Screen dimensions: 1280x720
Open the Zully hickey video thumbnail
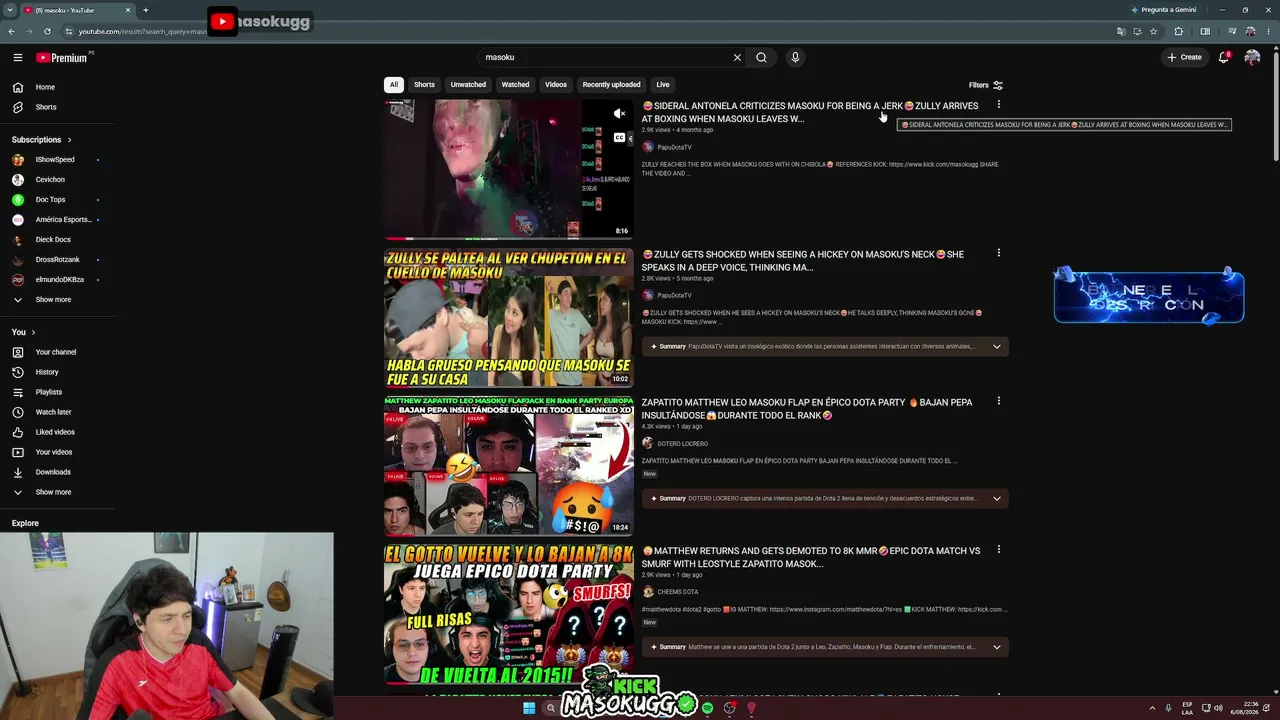(x=509, y=318)
